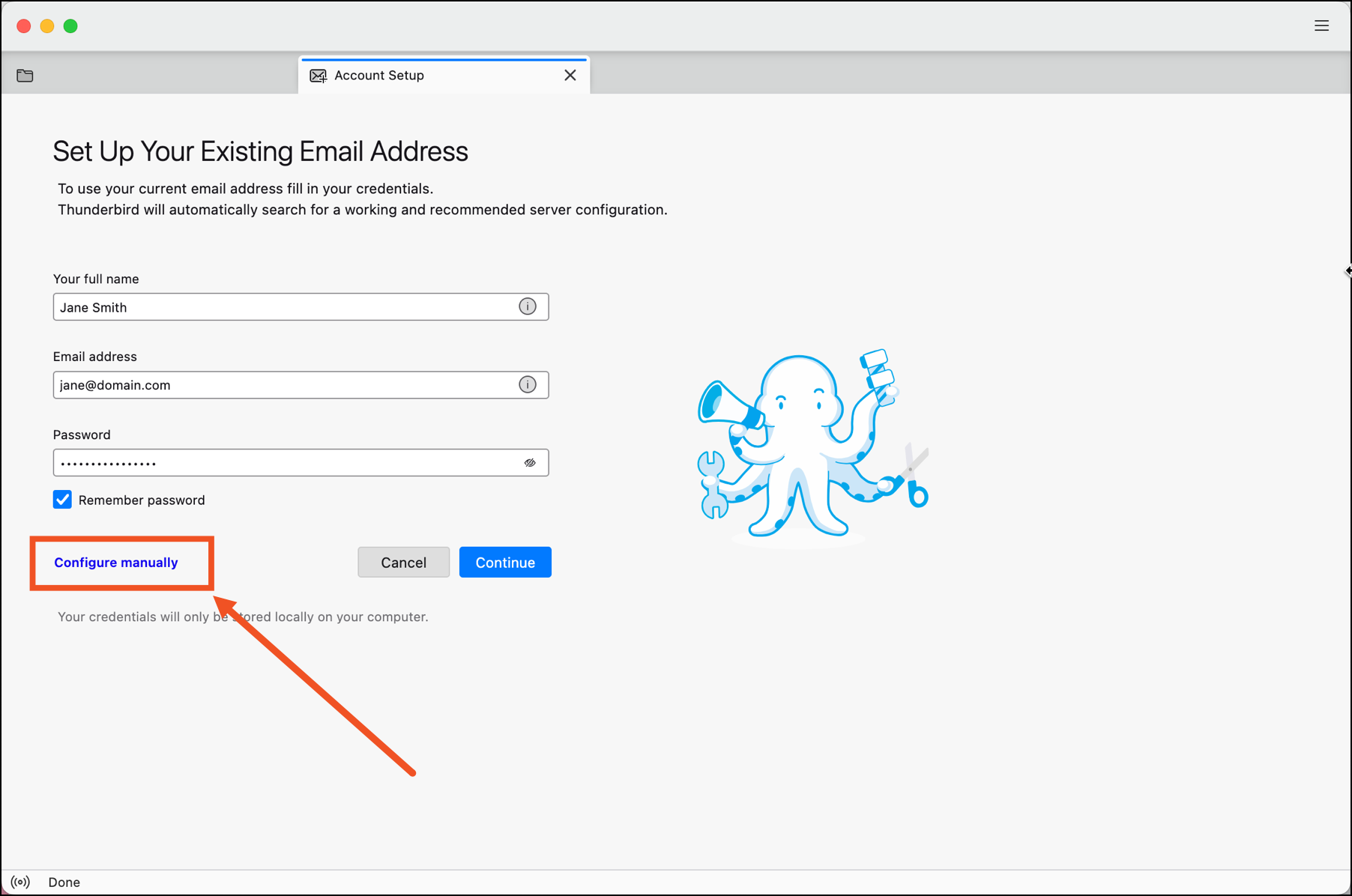Viewport: 1352px width, 896px height.
Task: Select the Account Setup tab
Action: [x=444, y=76]
